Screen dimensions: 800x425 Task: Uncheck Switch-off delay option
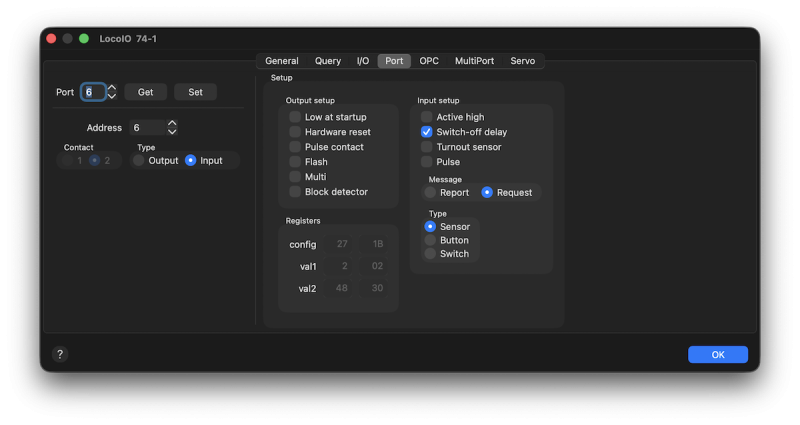[427, 132]
